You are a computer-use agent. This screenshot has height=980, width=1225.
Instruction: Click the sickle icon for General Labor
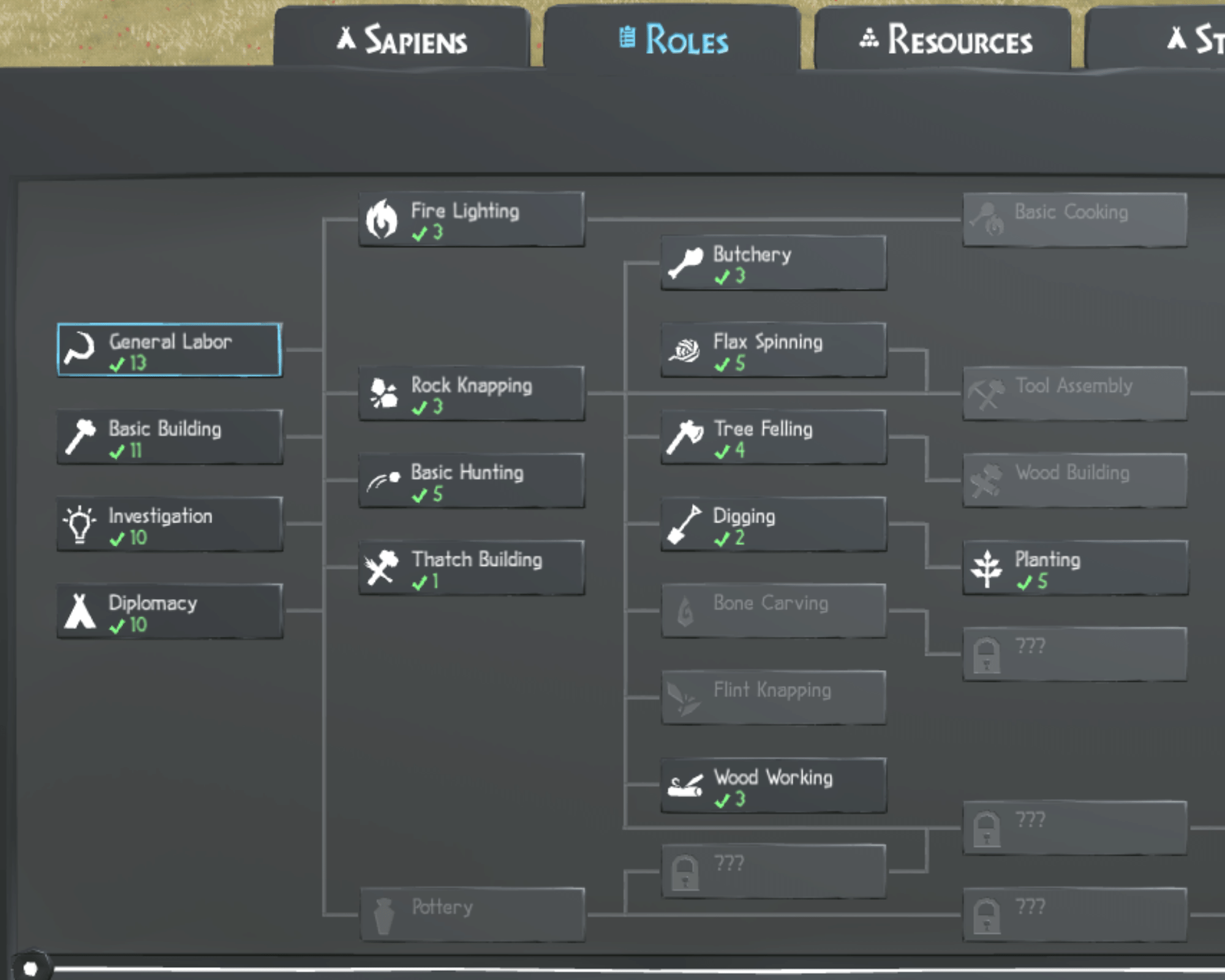click(80, 349)
